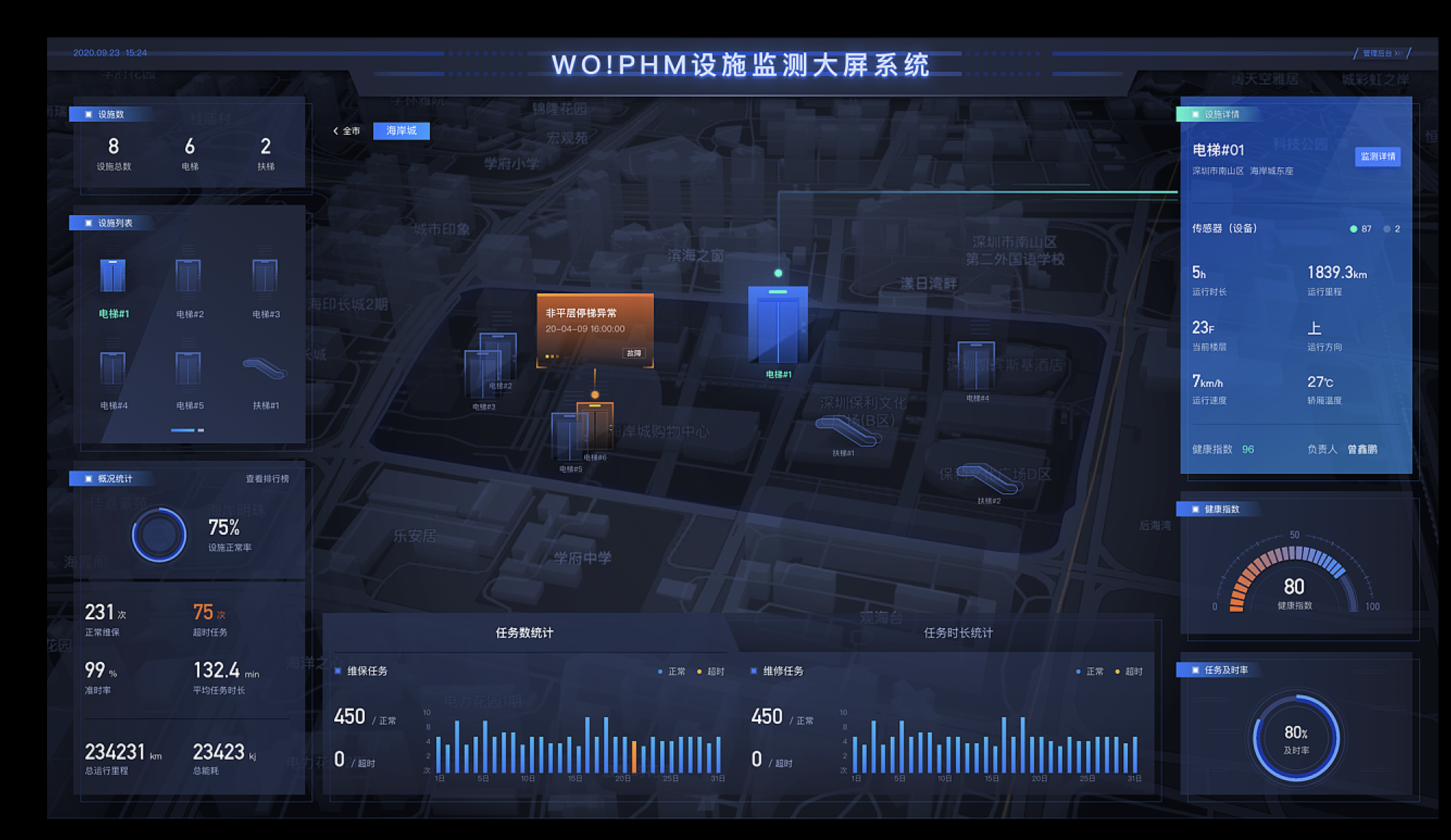The image size is (1451, 840).
Task: Go back via the 全市 chevron
Action: [x=347, y=131]
